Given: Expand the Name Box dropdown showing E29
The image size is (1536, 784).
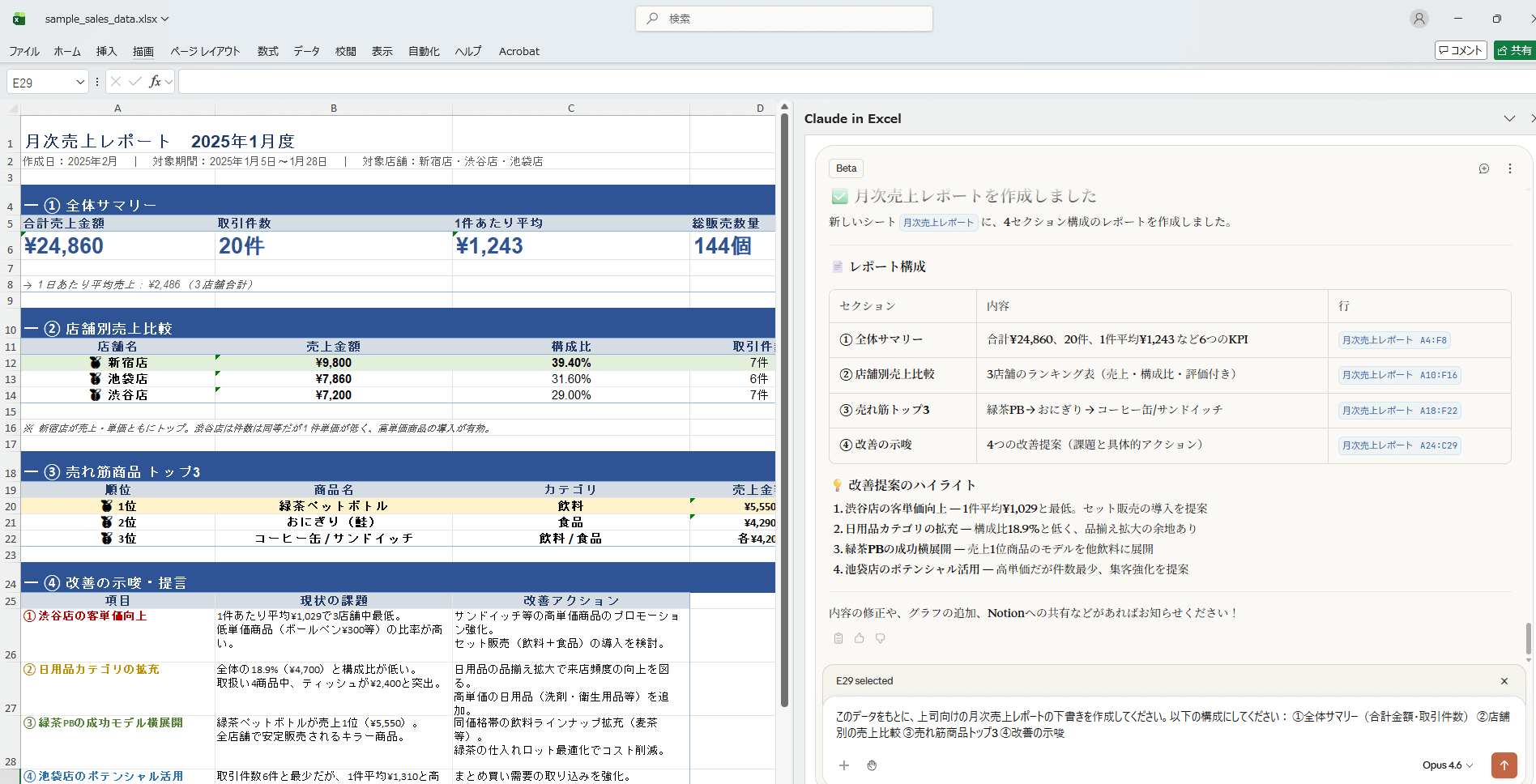Looking at the screenshot, I should (x=80, y=83).
